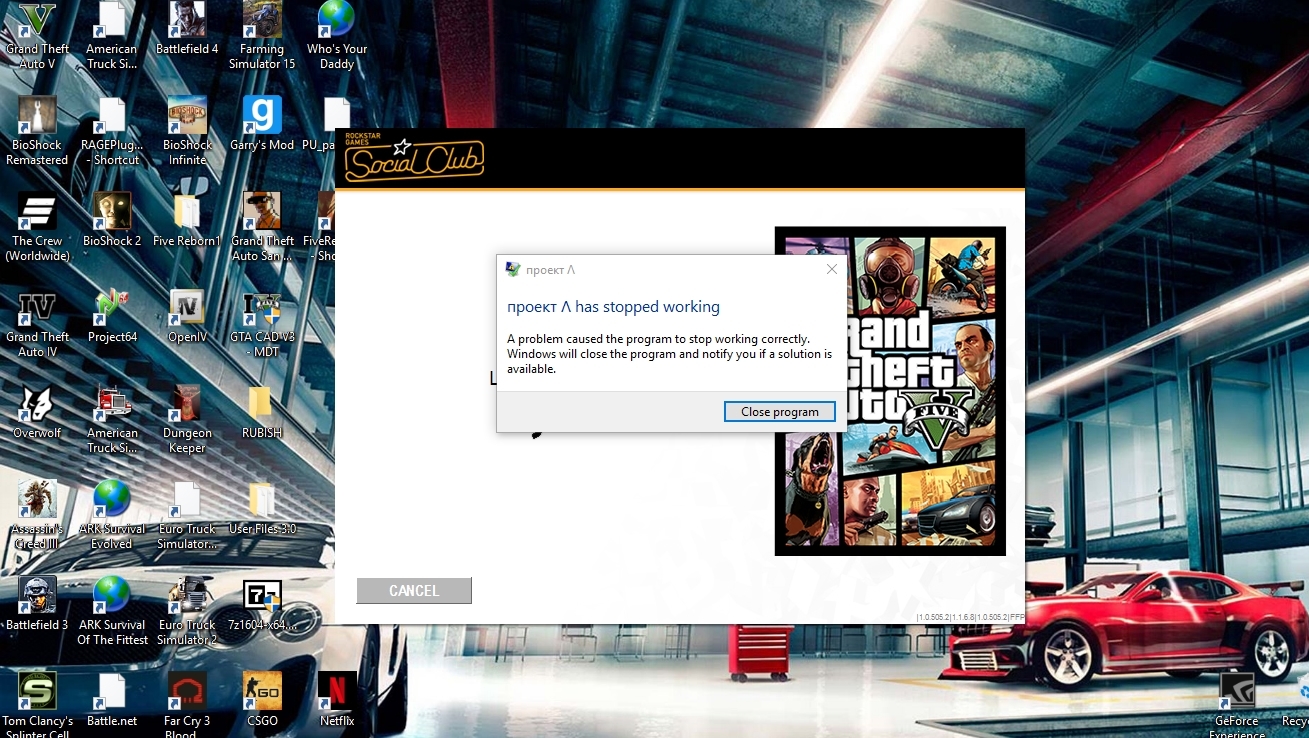
Task: Click the Rockstar Games Social Club logo
Action: pyautogui.click(x=414, y=160)
